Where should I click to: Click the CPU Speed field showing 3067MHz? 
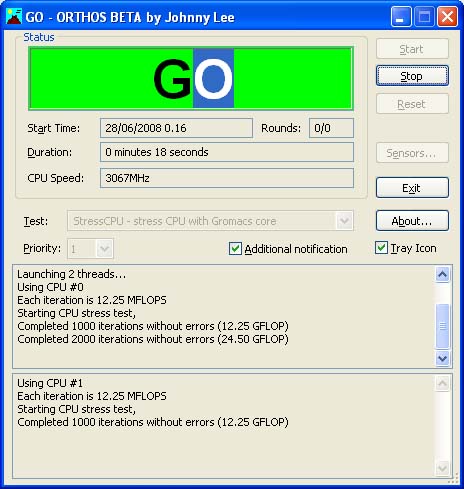[227, 178]
